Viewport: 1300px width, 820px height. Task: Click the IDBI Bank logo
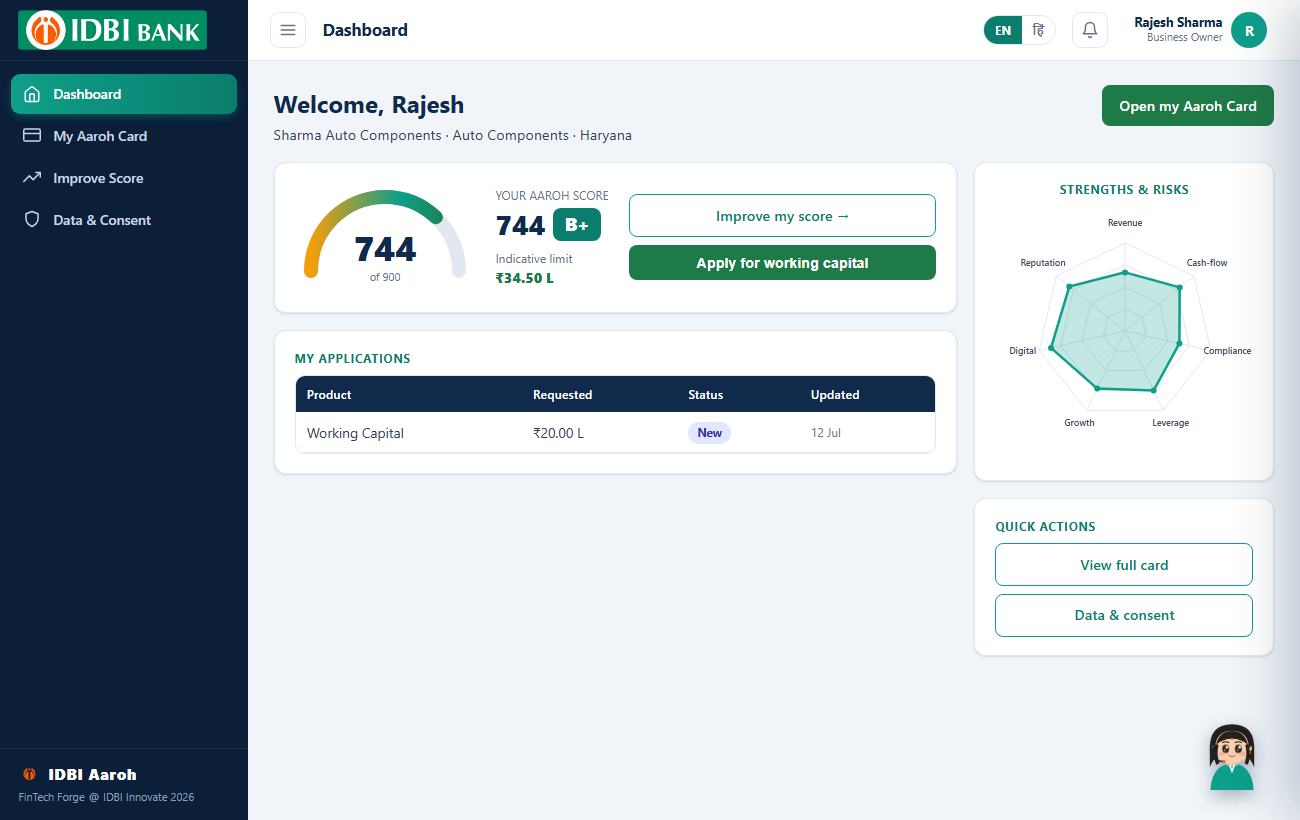pos(113,30)
